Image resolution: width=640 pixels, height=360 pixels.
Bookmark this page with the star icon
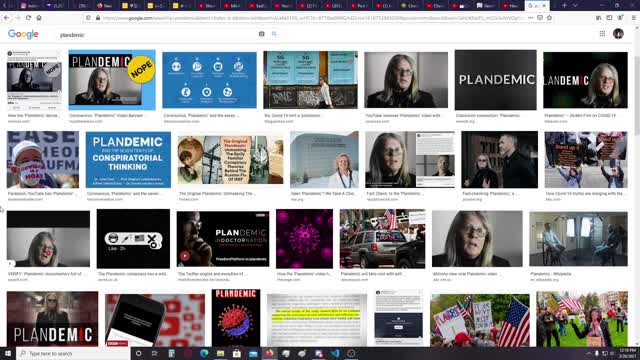point(549,18)
